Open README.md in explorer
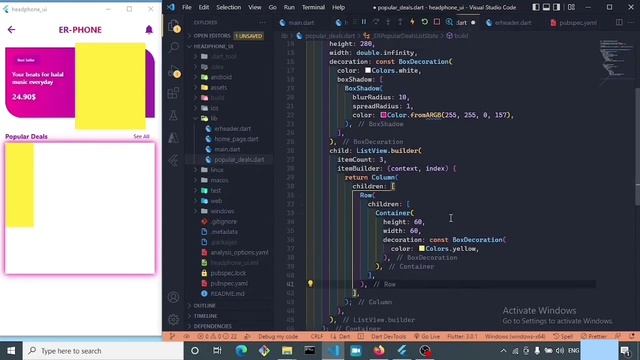The image size is (640, 360). point(227,293)
